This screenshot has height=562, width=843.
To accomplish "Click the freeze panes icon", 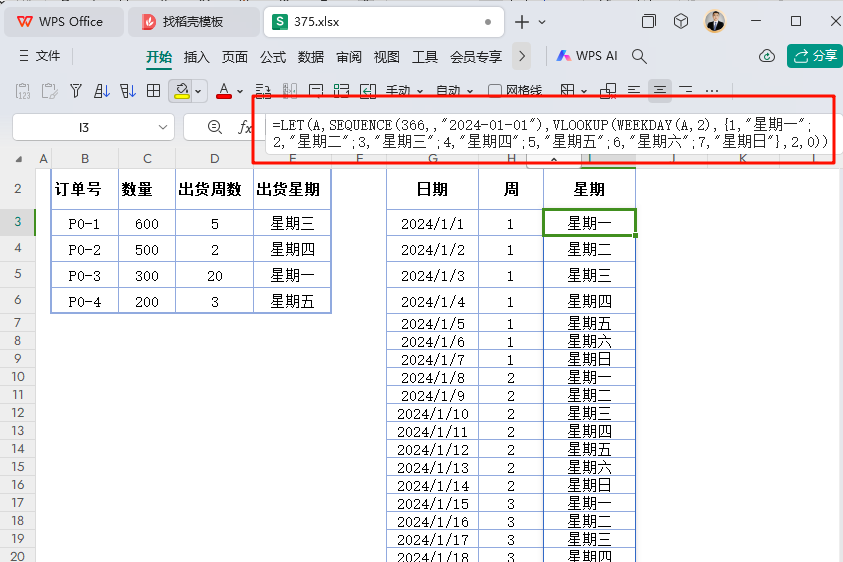I will pos(608,91).
